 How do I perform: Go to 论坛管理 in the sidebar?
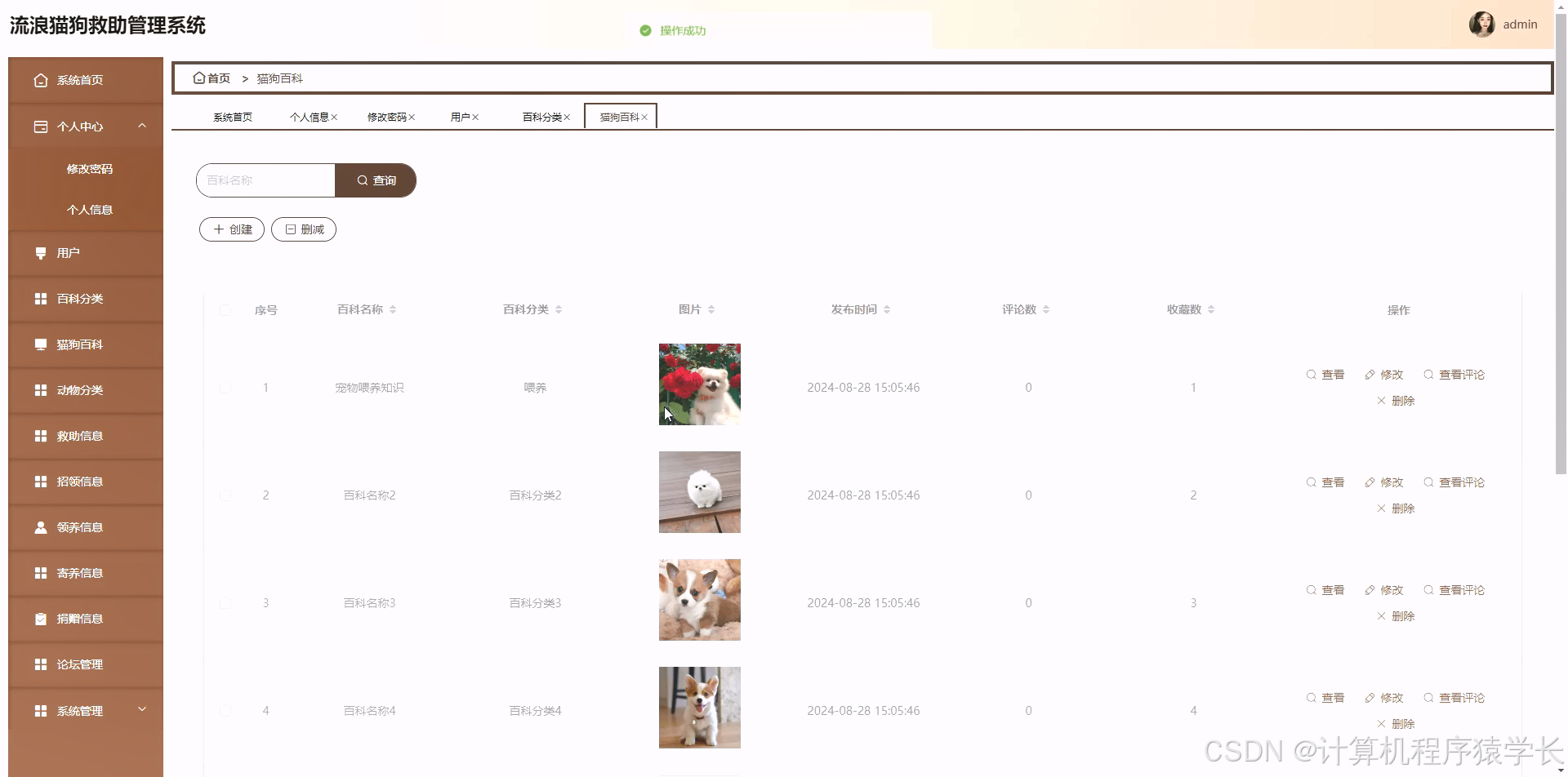(86, 664)
